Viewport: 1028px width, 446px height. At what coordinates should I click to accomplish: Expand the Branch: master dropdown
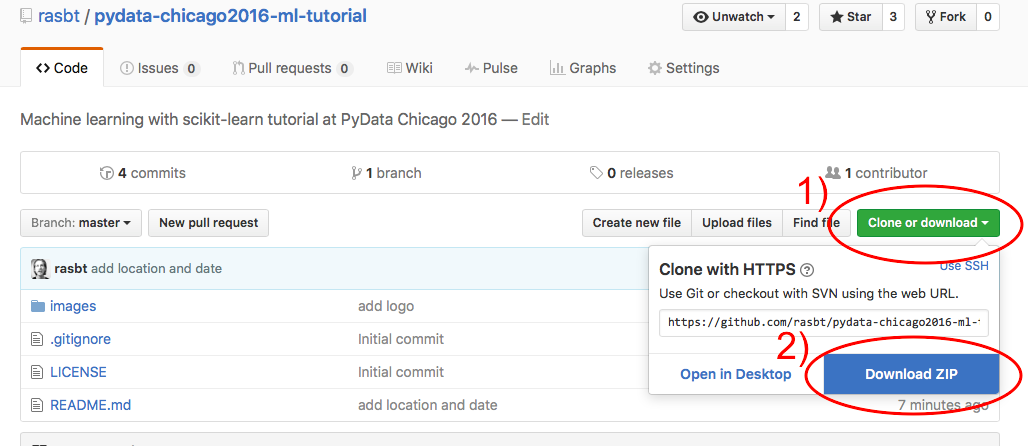pyautogui.click(x=81, y=223)
